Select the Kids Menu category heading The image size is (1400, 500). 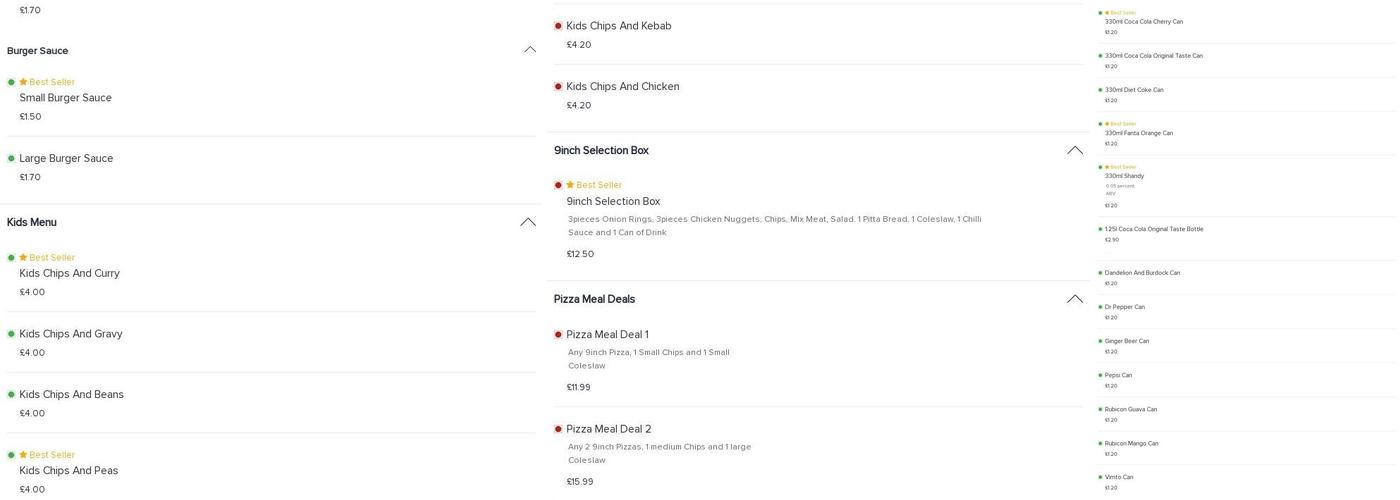(32, 222)
